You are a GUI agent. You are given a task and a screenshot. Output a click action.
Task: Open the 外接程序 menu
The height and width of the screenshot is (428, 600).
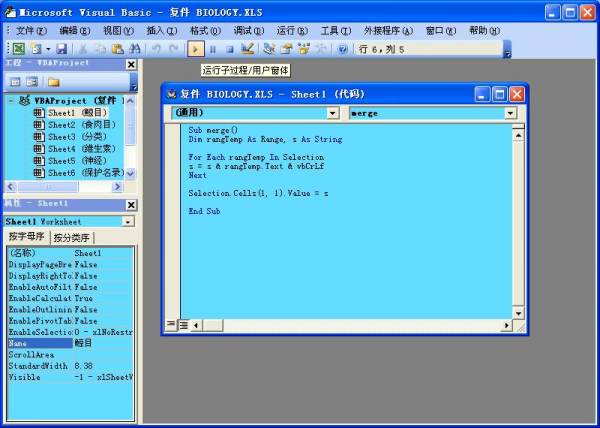coord(388,31)
